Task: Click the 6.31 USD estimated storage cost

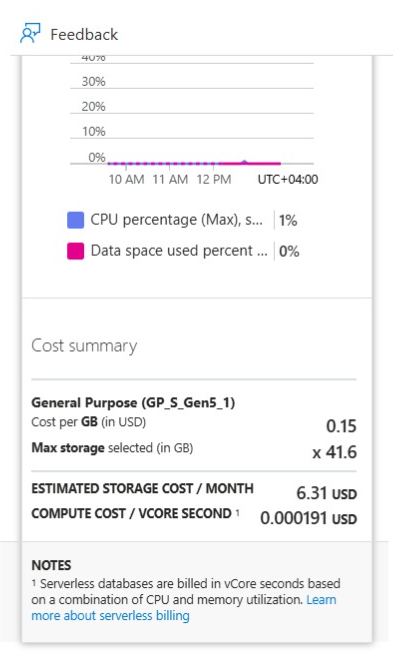Action: pos(326,493)
